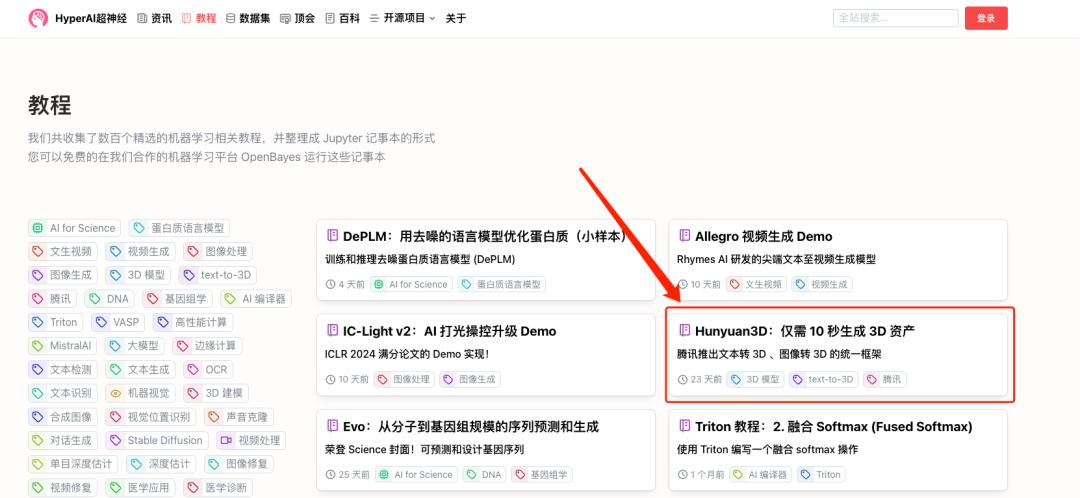This screenshot has width=1080, height=498.
Task: Go to the 顶会 section
Action: [298, 19]
